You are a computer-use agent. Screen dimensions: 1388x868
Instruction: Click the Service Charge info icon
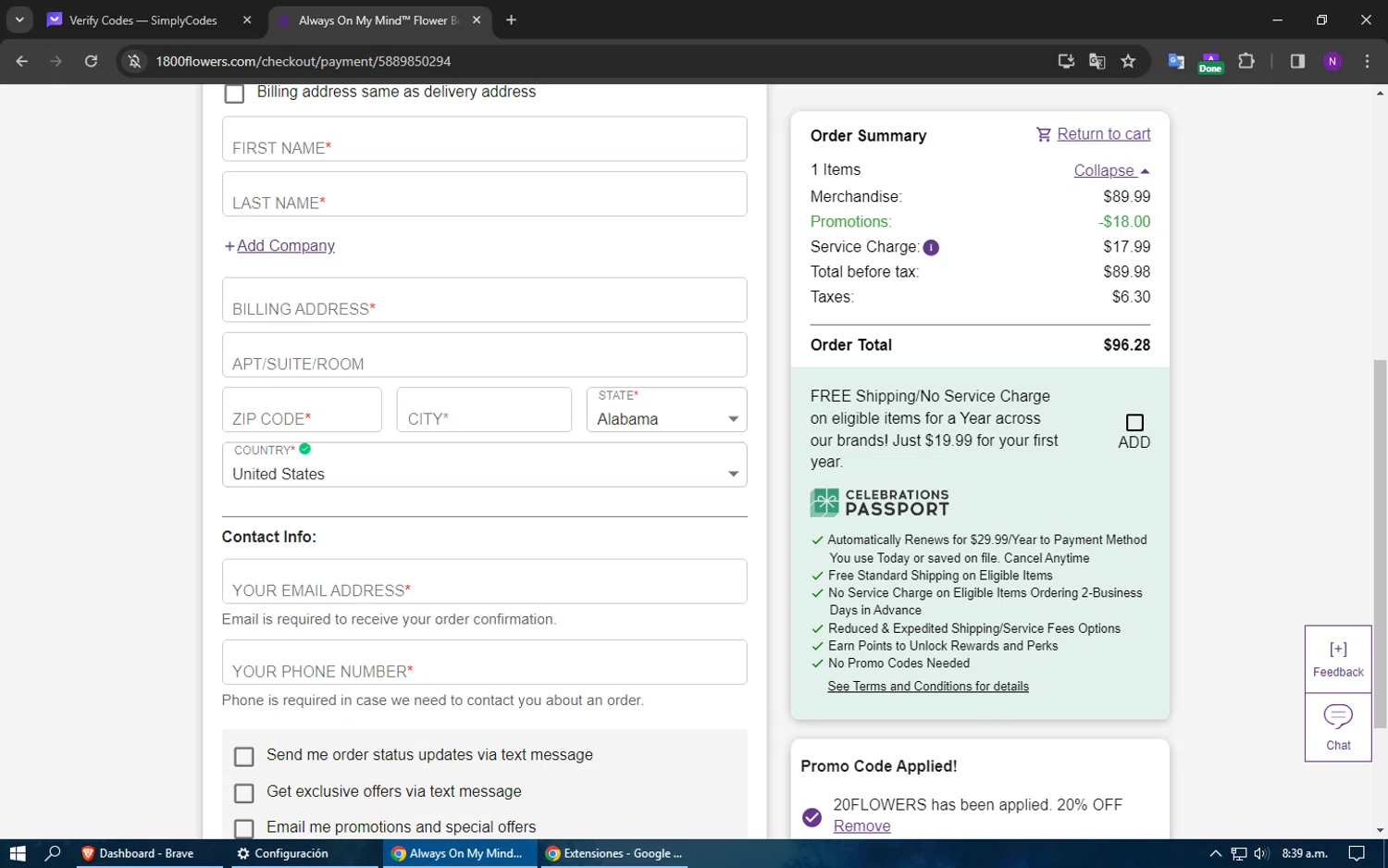coord(931,247)
